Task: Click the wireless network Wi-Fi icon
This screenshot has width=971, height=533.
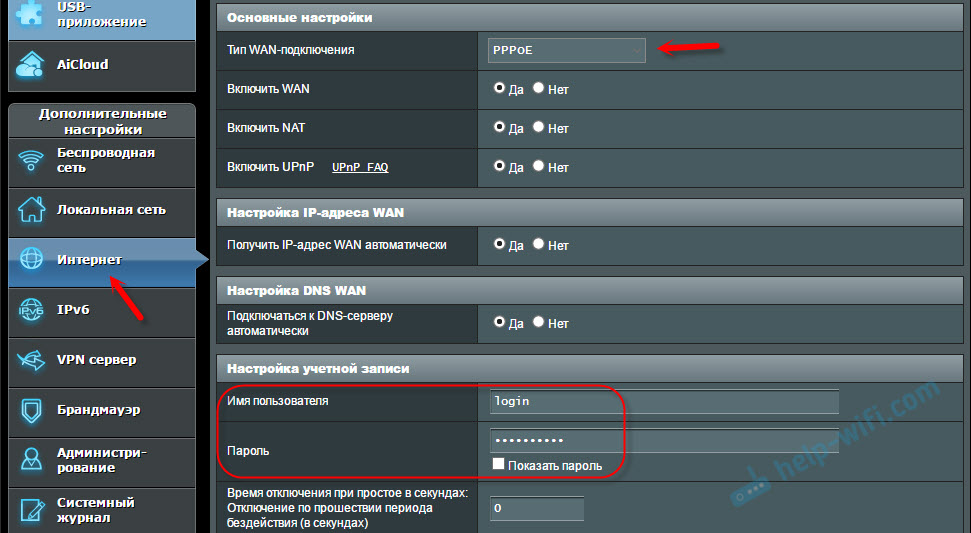Action: click(32, 160)
